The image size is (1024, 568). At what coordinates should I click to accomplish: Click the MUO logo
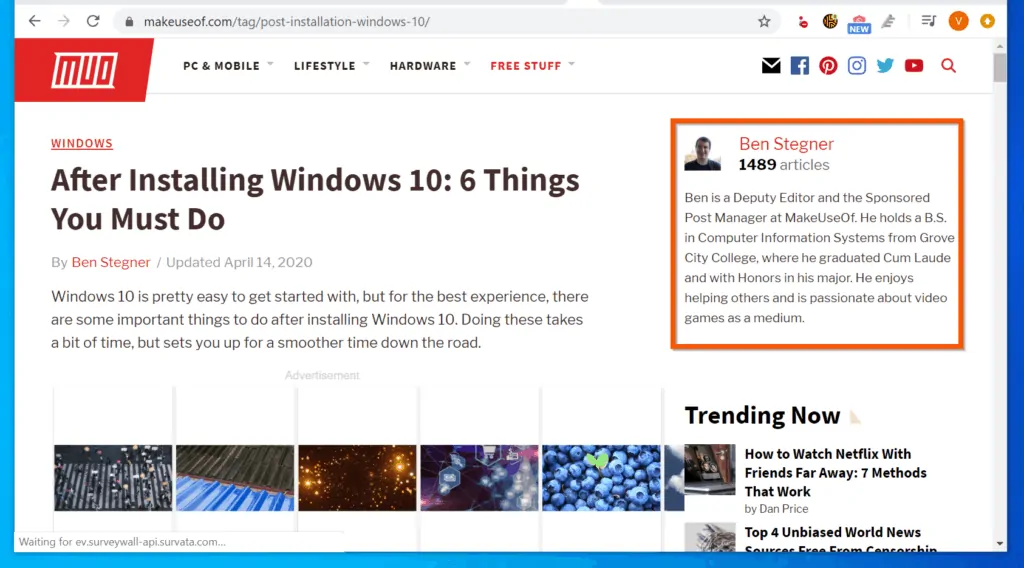84,70
